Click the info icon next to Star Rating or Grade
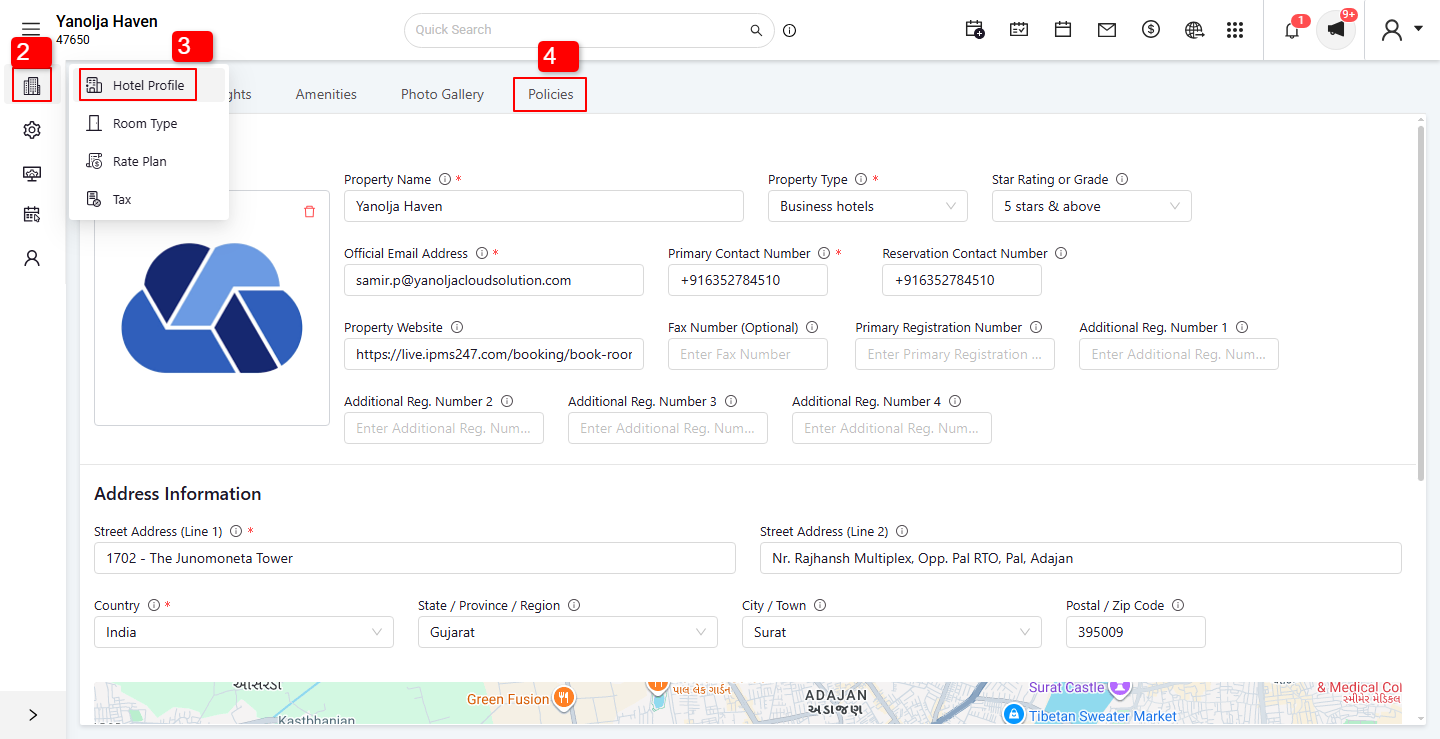 point(1122,180)
